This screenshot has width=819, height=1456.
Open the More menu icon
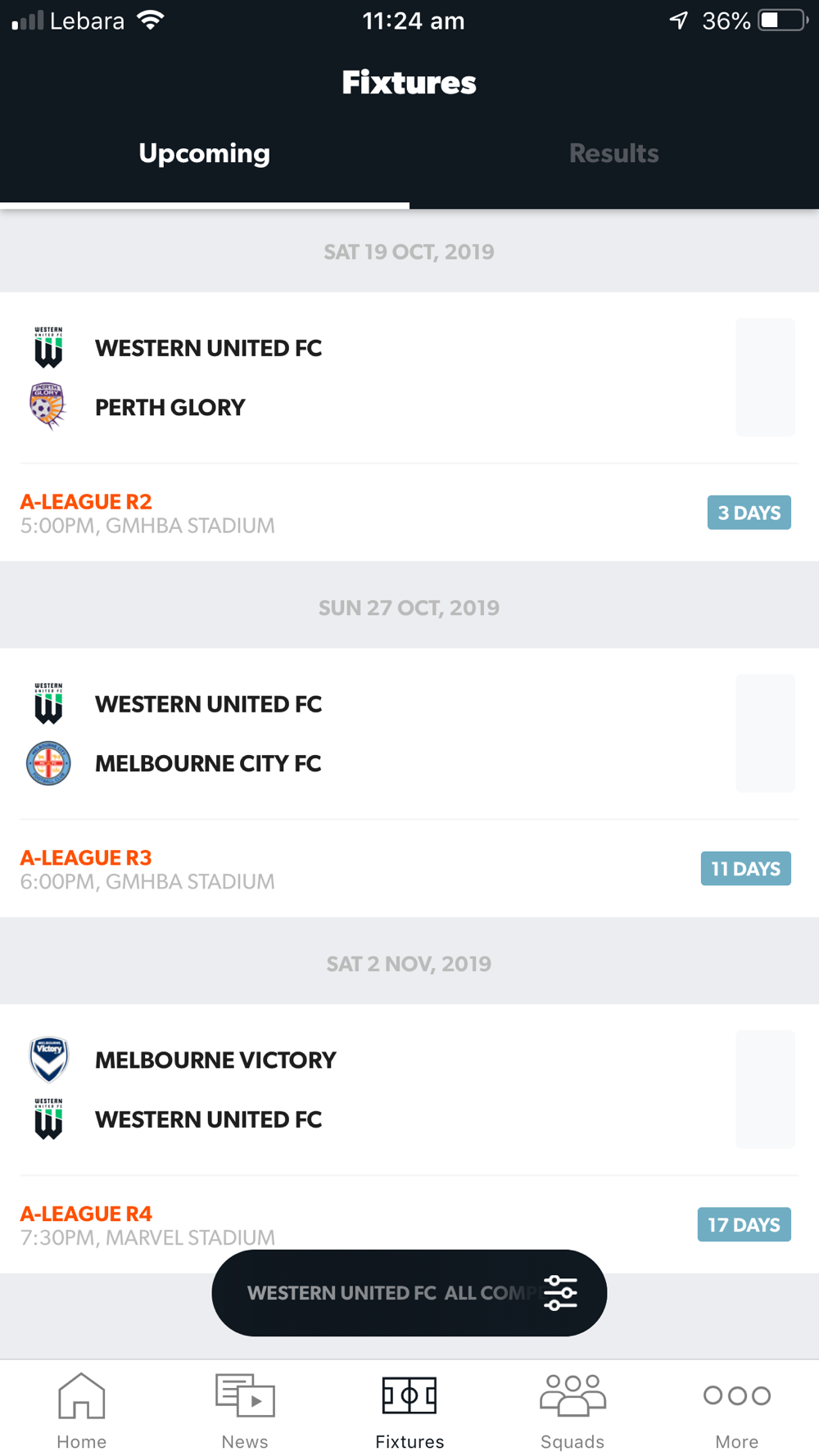click(x=737, y=1395)
